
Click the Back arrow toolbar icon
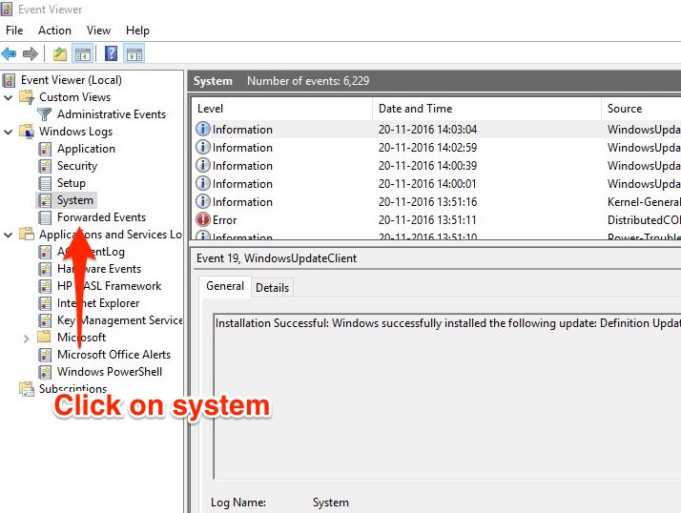click(9, 54)
